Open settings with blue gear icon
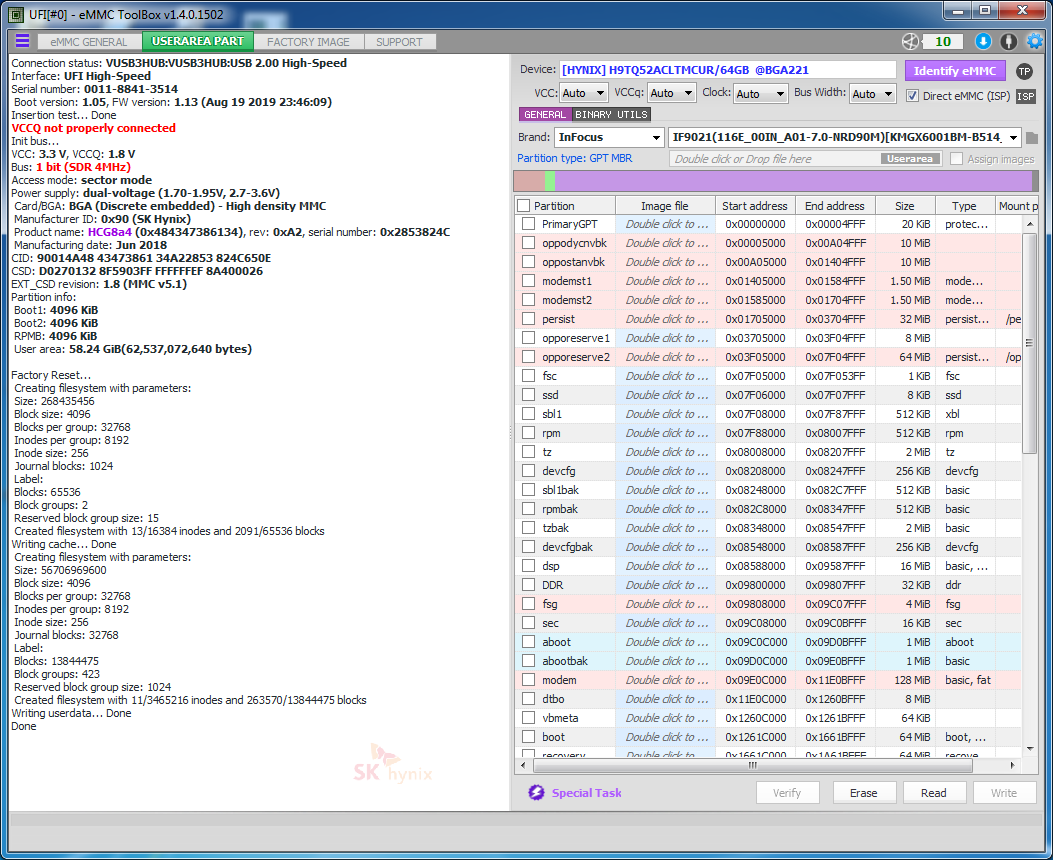The height and width of the screenshot is (860, 1053). coord(1034,42)
